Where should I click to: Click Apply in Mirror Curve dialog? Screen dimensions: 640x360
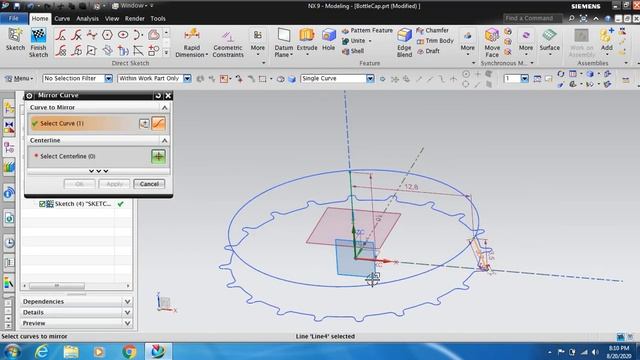point(114,184)
